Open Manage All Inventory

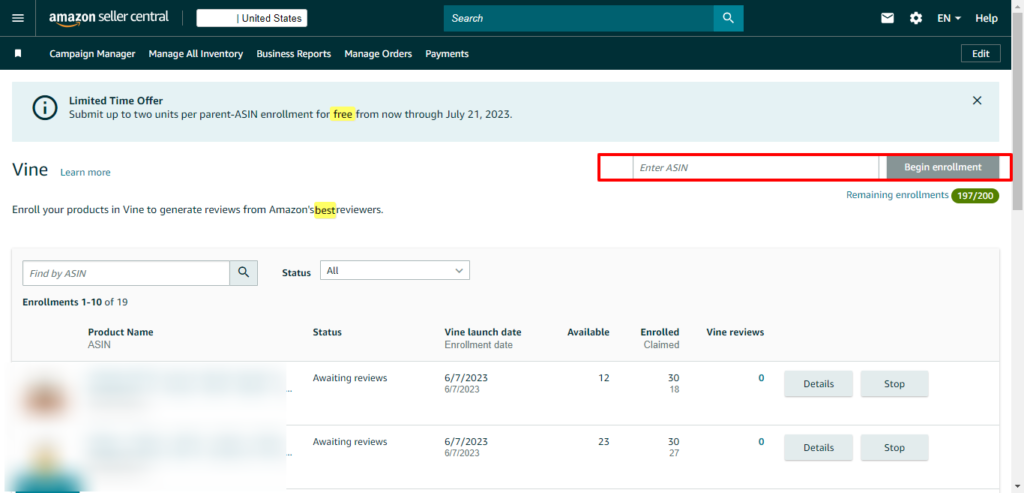(x=196, y=54)
